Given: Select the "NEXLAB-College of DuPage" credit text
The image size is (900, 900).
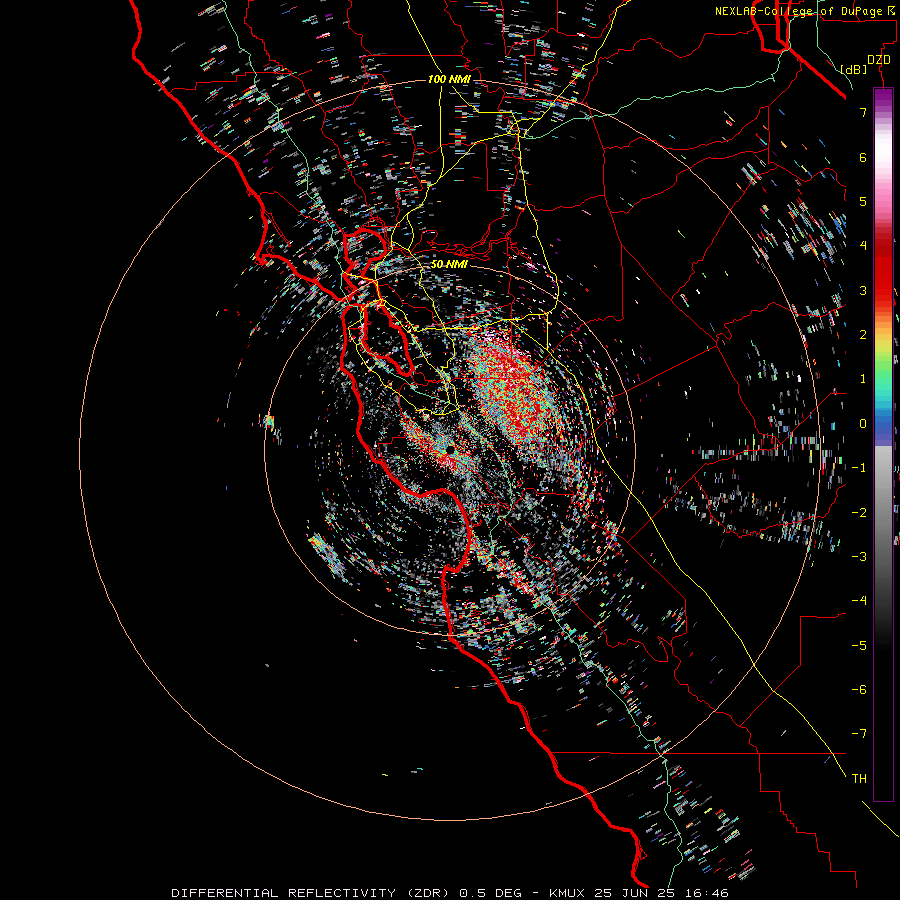Looking at the screenshot, I should point(800,11).
